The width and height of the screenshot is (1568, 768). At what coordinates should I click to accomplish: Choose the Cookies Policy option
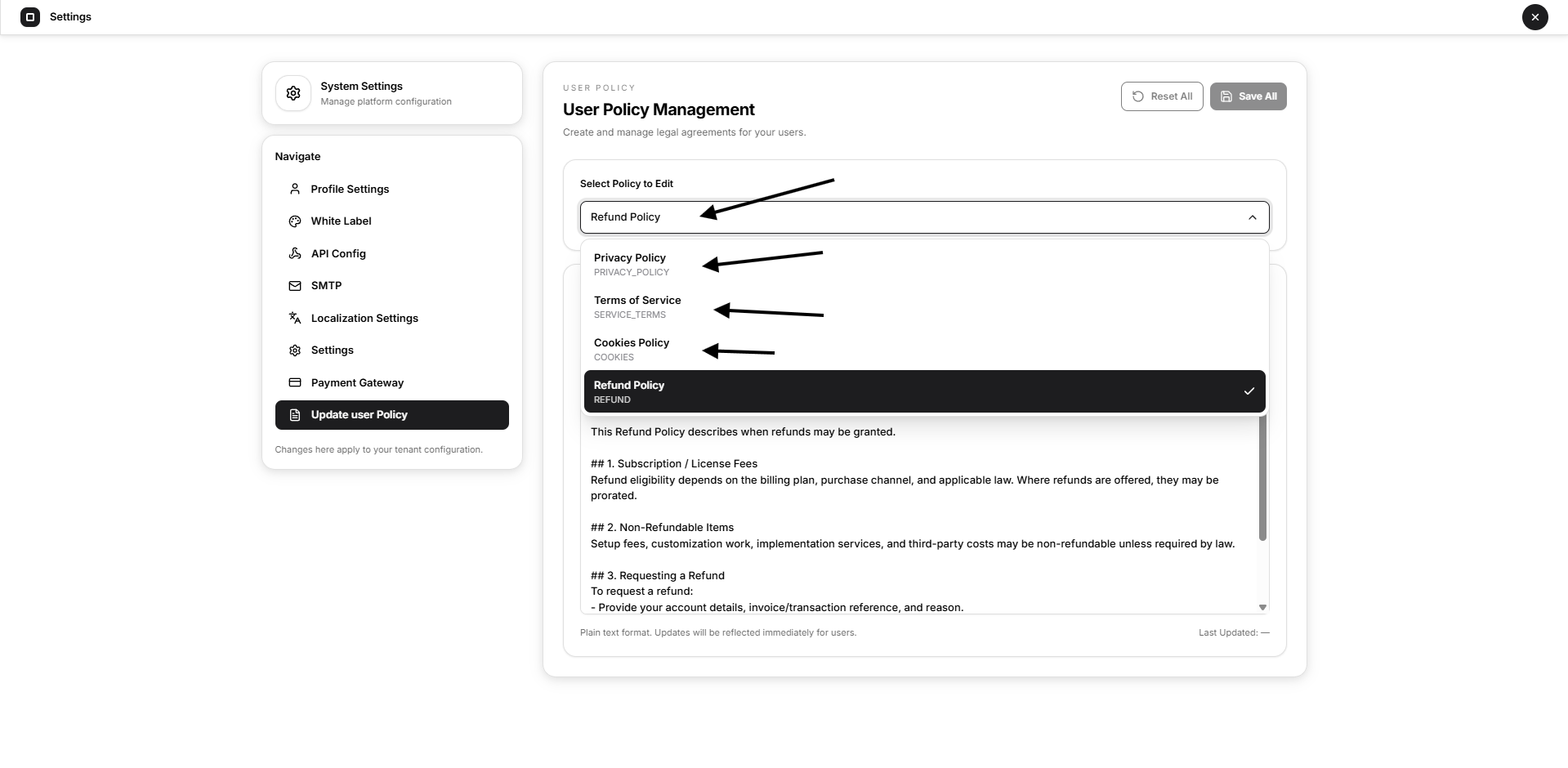pos(924,349)
